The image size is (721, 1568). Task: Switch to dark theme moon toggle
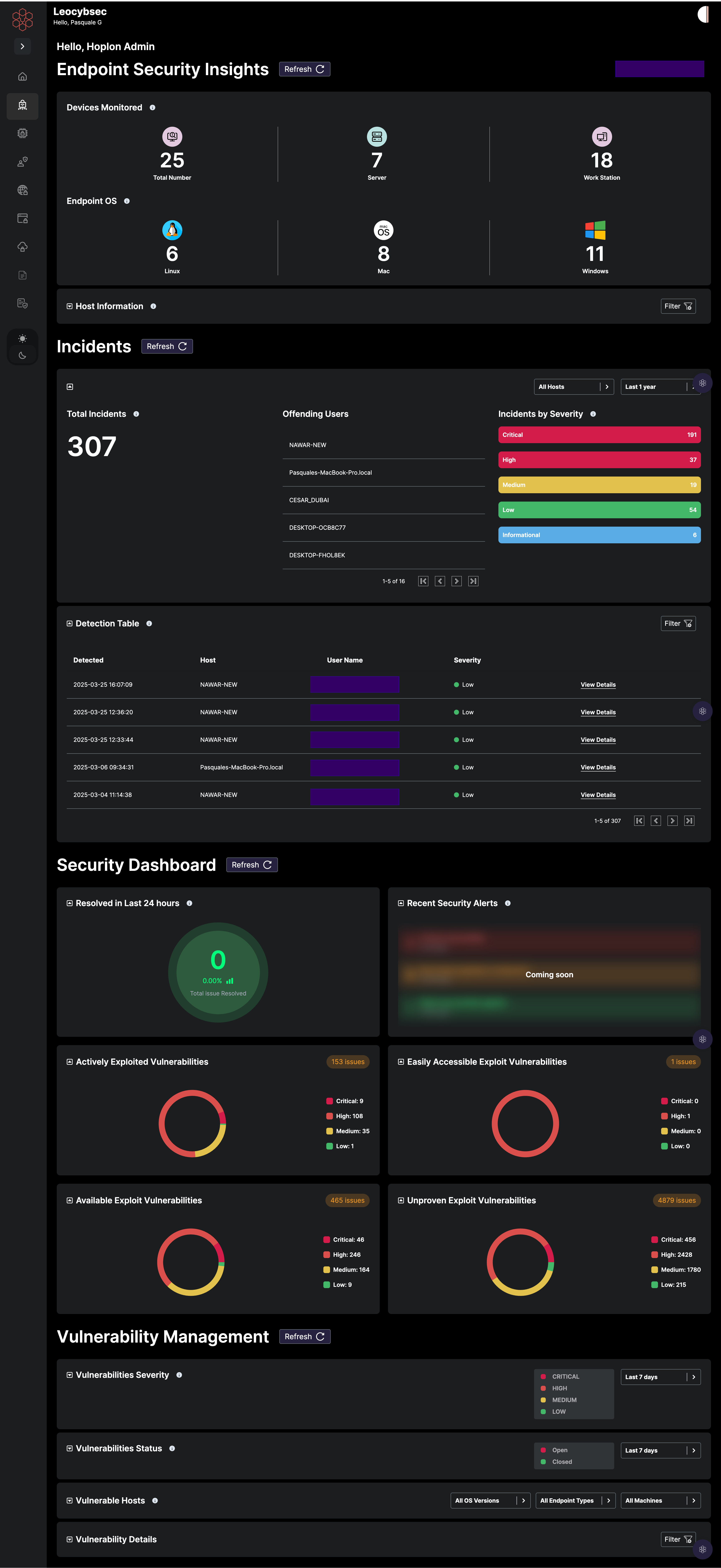[x=23, y=355]
